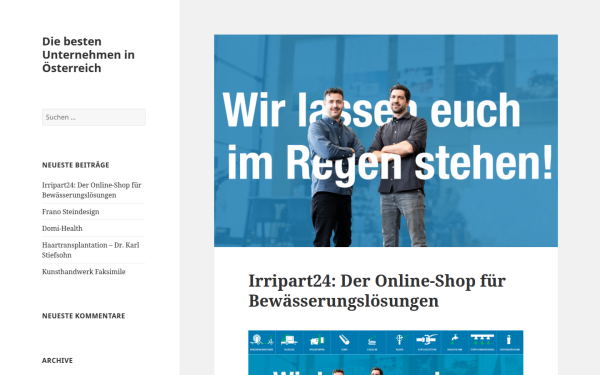Click the Wir lassen euch im Regen stehen banner
This screenshot has width=600, height=375.
pos(386,141)
